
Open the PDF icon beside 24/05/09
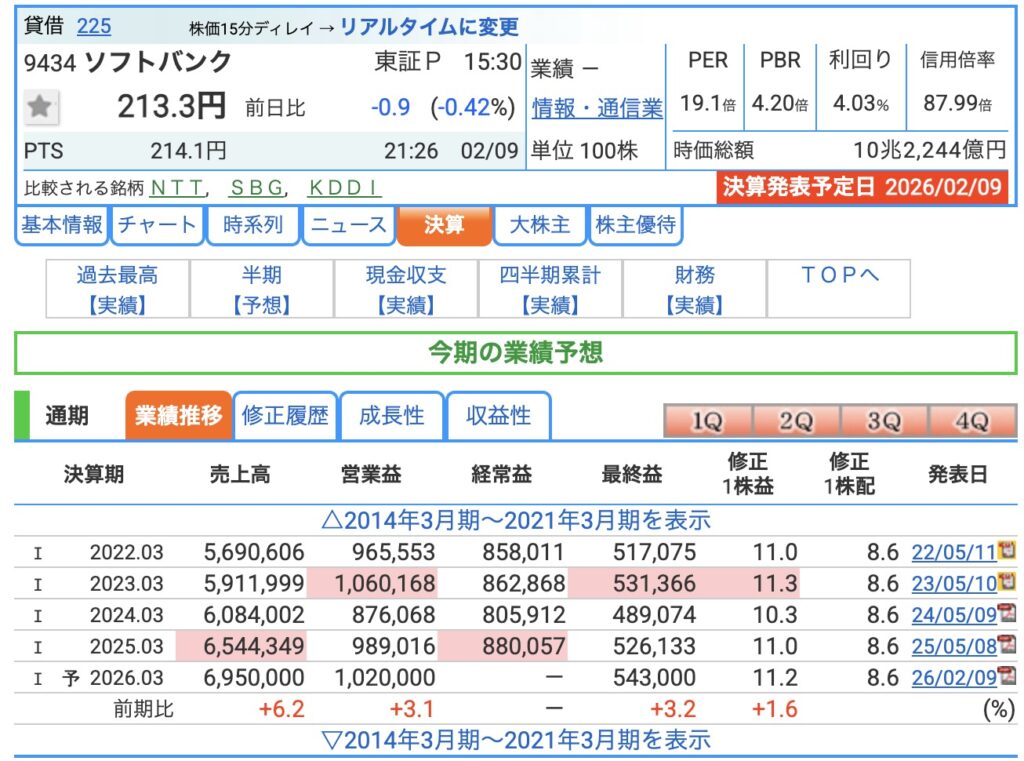1007,614
